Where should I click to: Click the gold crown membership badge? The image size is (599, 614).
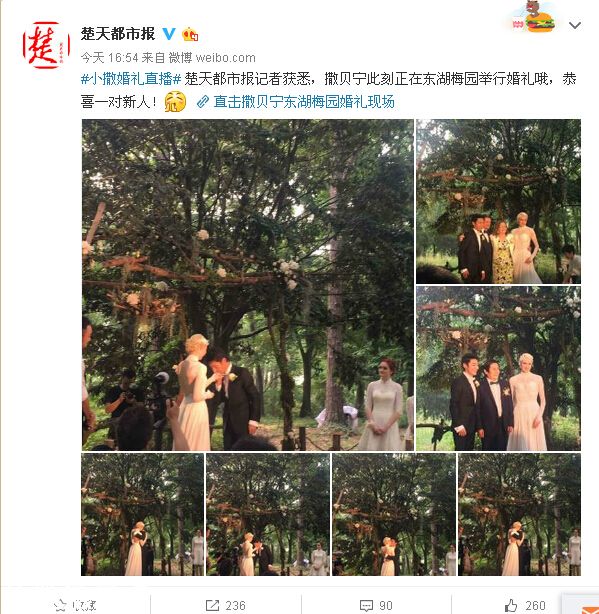click(x=190, y=34)
